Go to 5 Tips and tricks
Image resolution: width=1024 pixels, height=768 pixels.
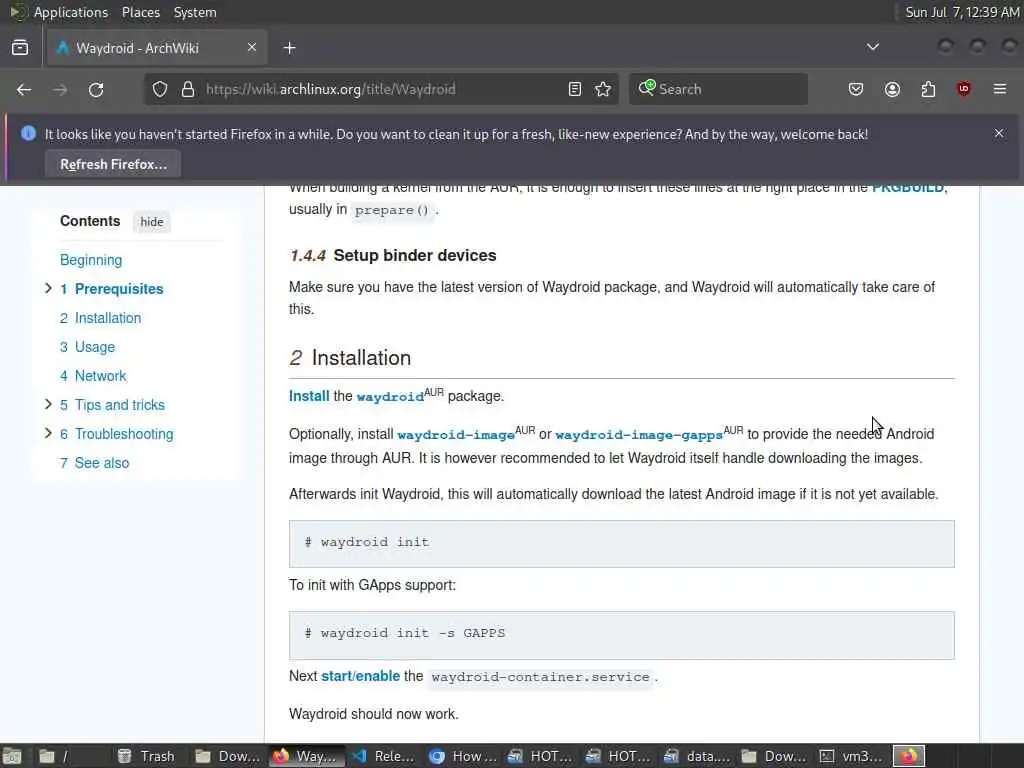(x=112, y=405)
